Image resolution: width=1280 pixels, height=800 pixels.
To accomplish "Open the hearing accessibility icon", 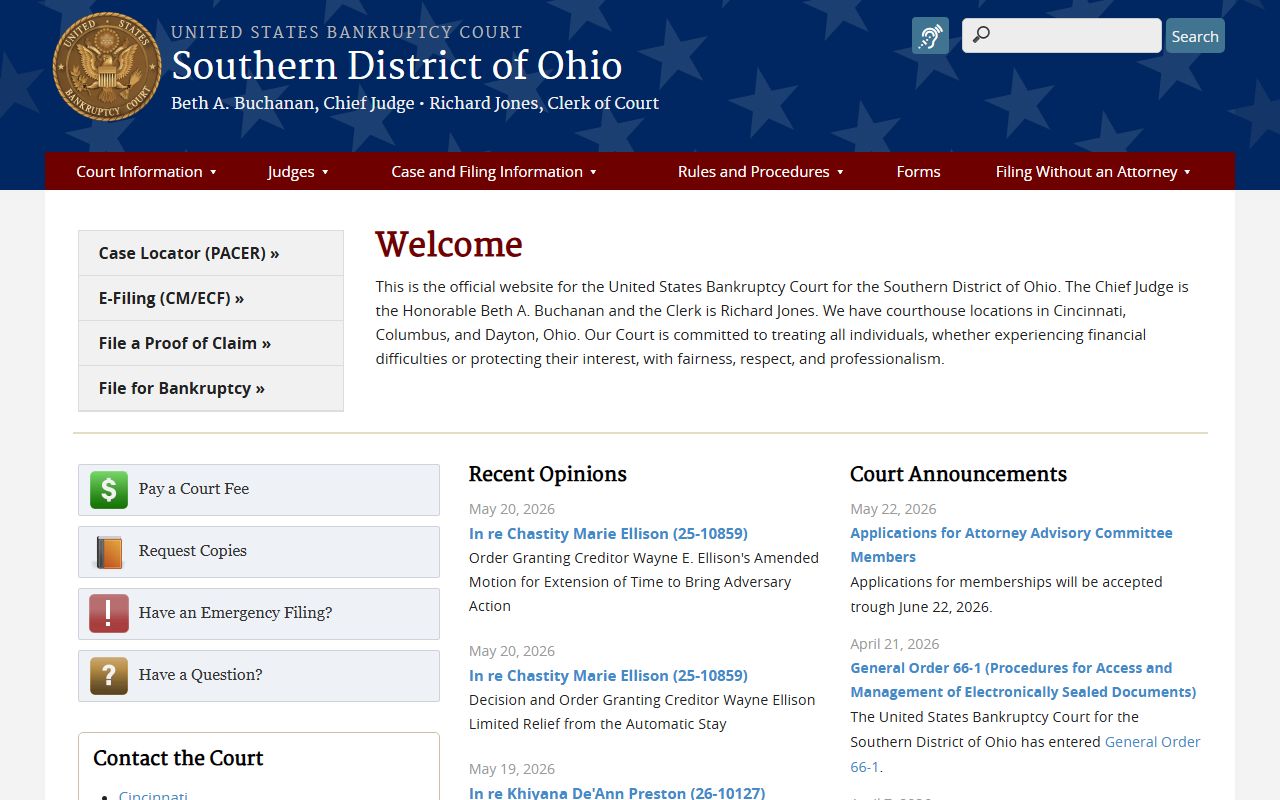I will (x=930, y=36).
